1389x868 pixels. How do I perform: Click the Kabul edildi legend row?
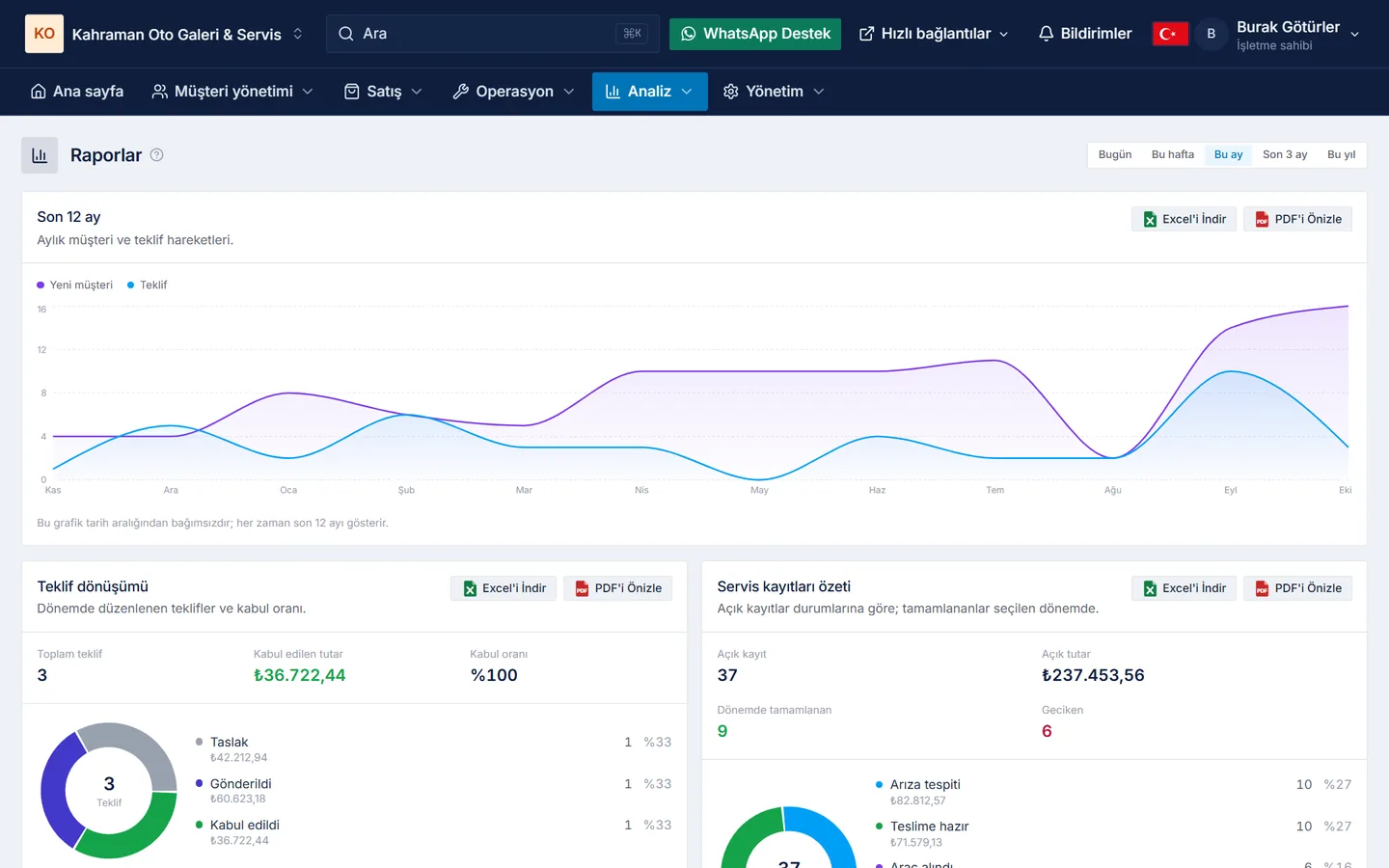[433, 832]
